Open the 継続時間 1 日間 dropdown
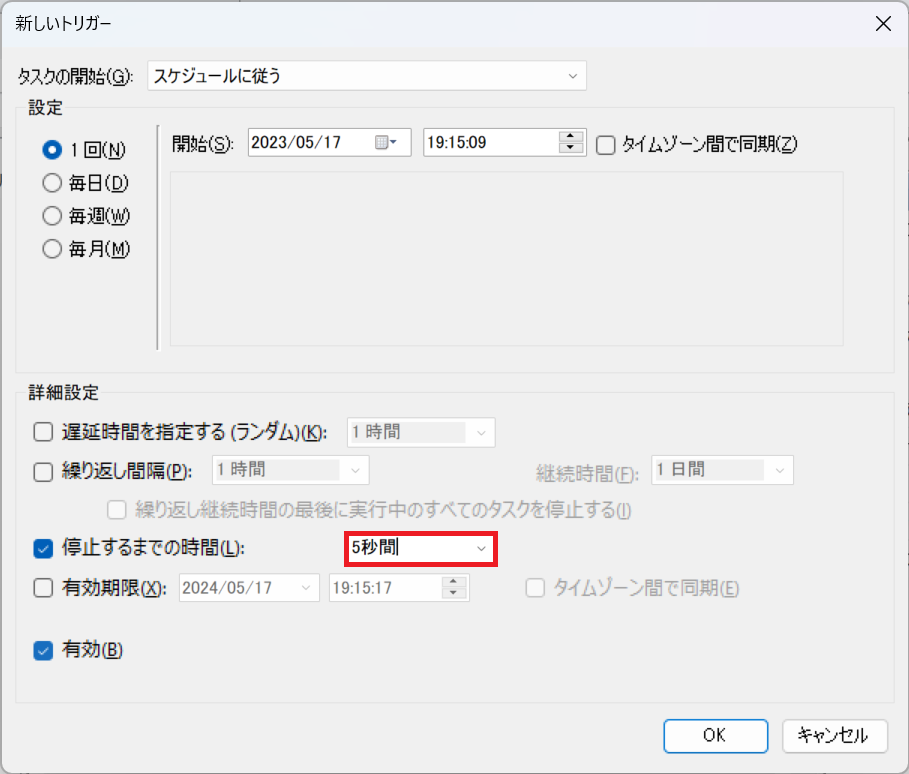Screen dimensions: 909x774 [722, 470]
